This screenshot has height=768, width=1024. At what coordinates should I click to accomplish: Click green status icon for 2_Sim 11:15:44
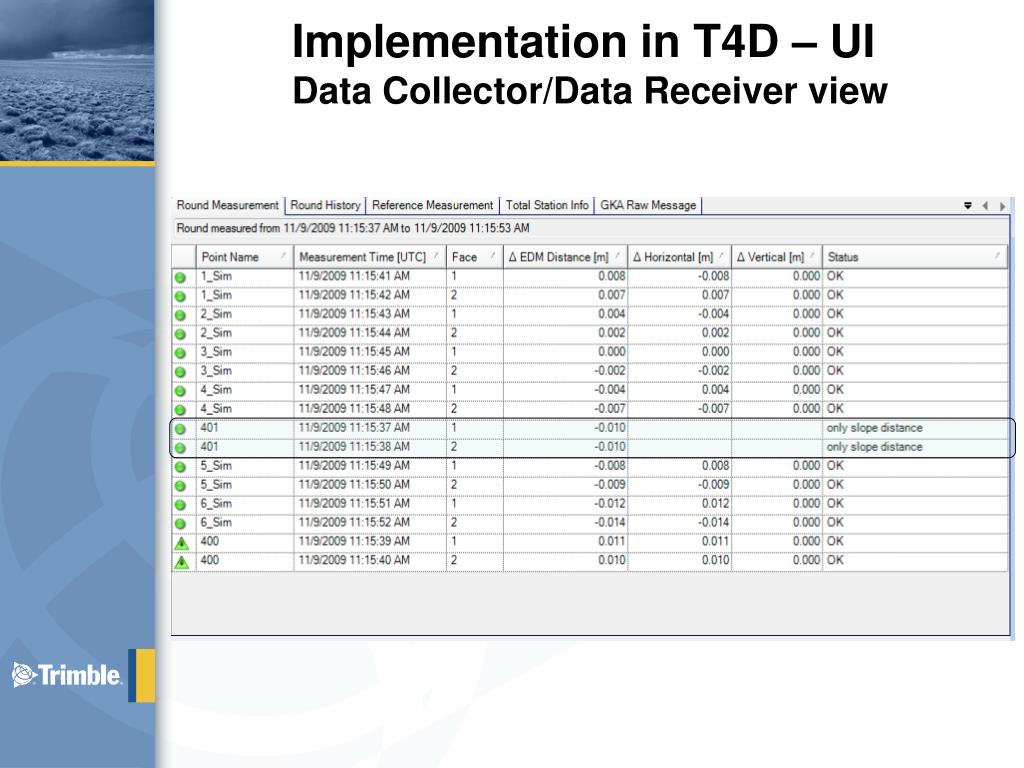(x=181, y=334)
